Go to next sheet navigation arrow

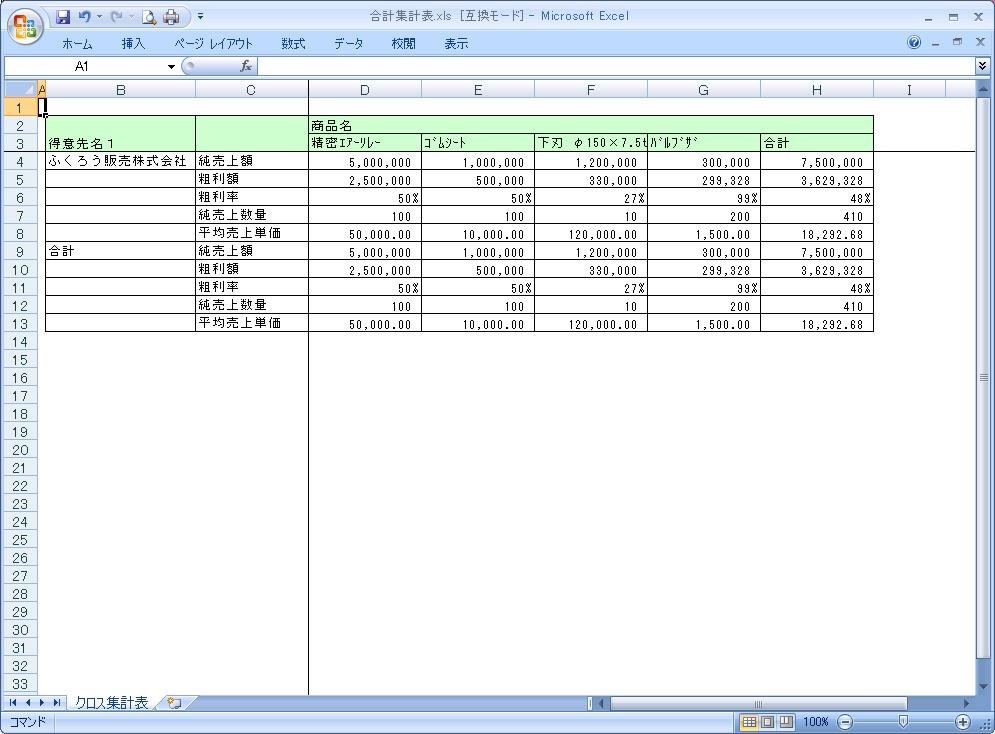(42, 703)
